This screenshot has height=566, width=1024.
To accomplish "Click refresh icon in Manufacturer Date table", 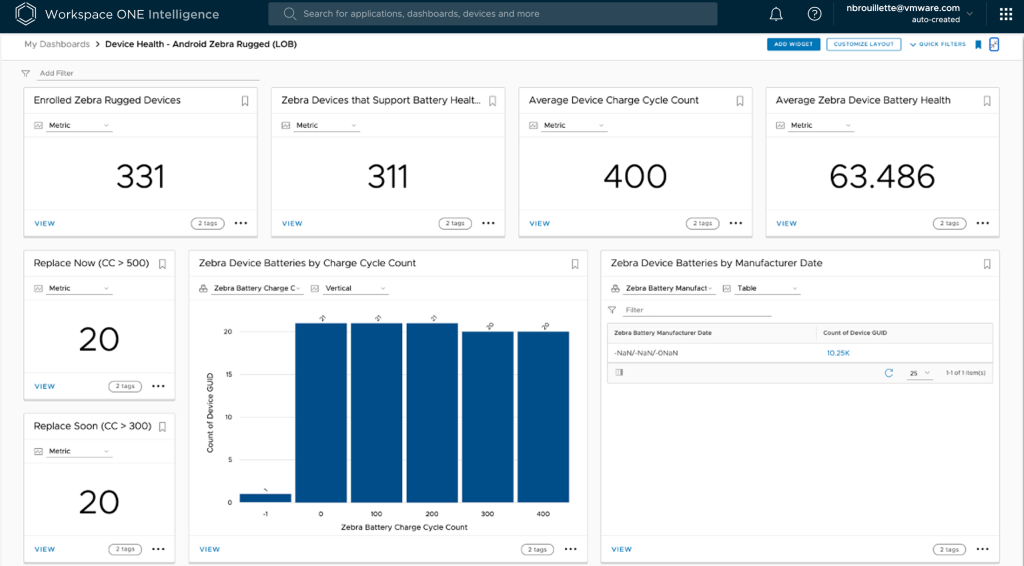I will pyautogui.click(x=889, y=373).
